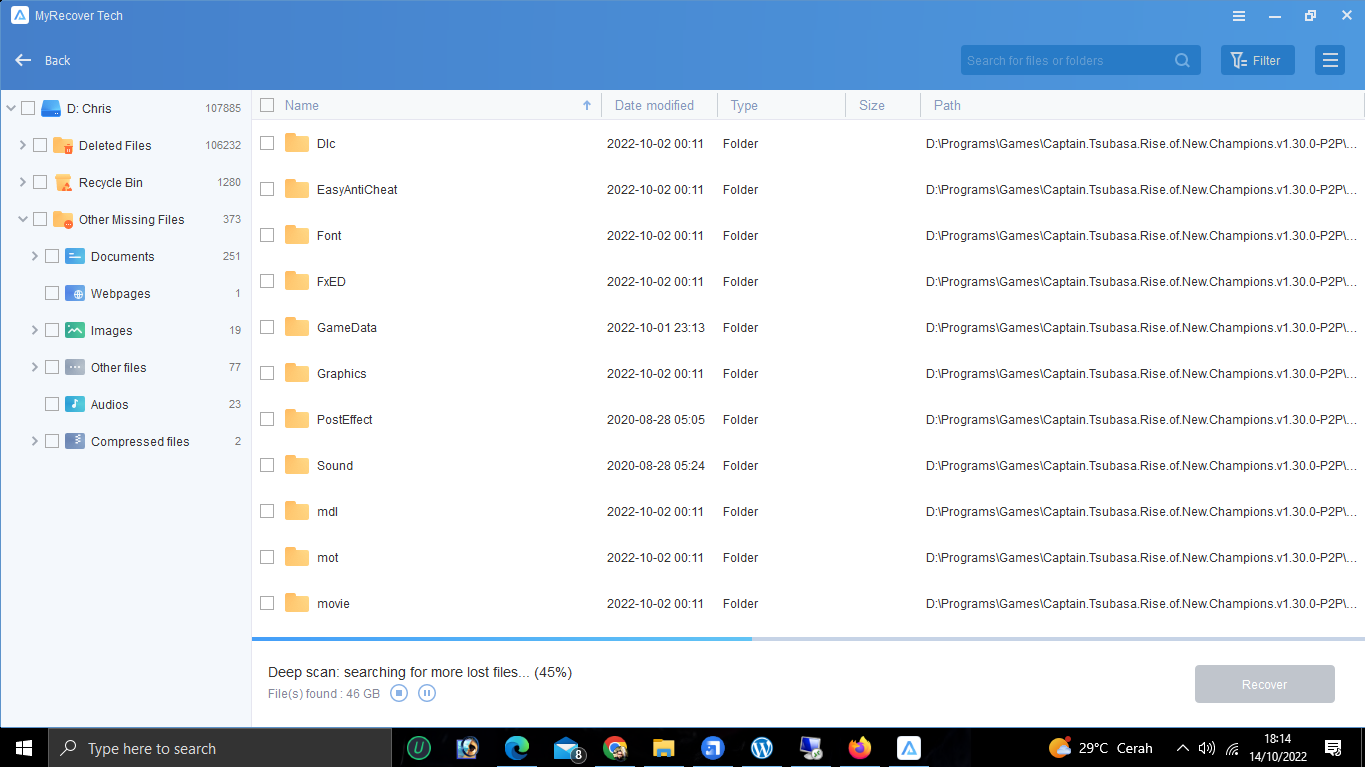Collapse the Other Missing Files node

(23, 219)
